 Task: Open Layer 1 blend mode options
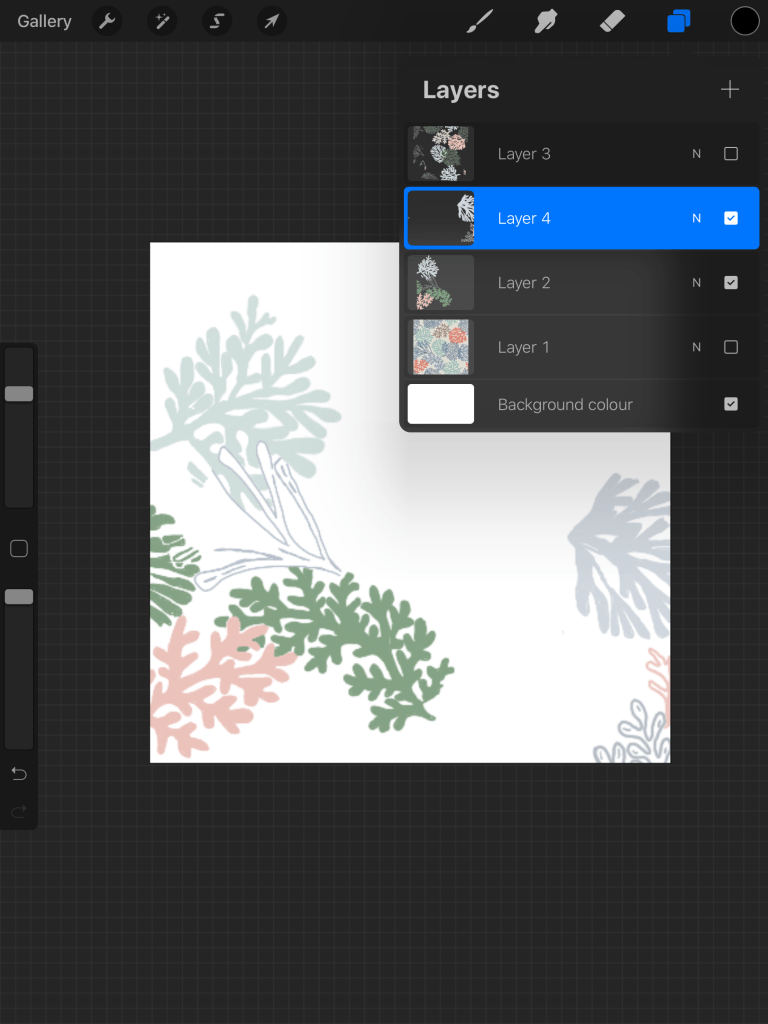[x=697, y=347]
